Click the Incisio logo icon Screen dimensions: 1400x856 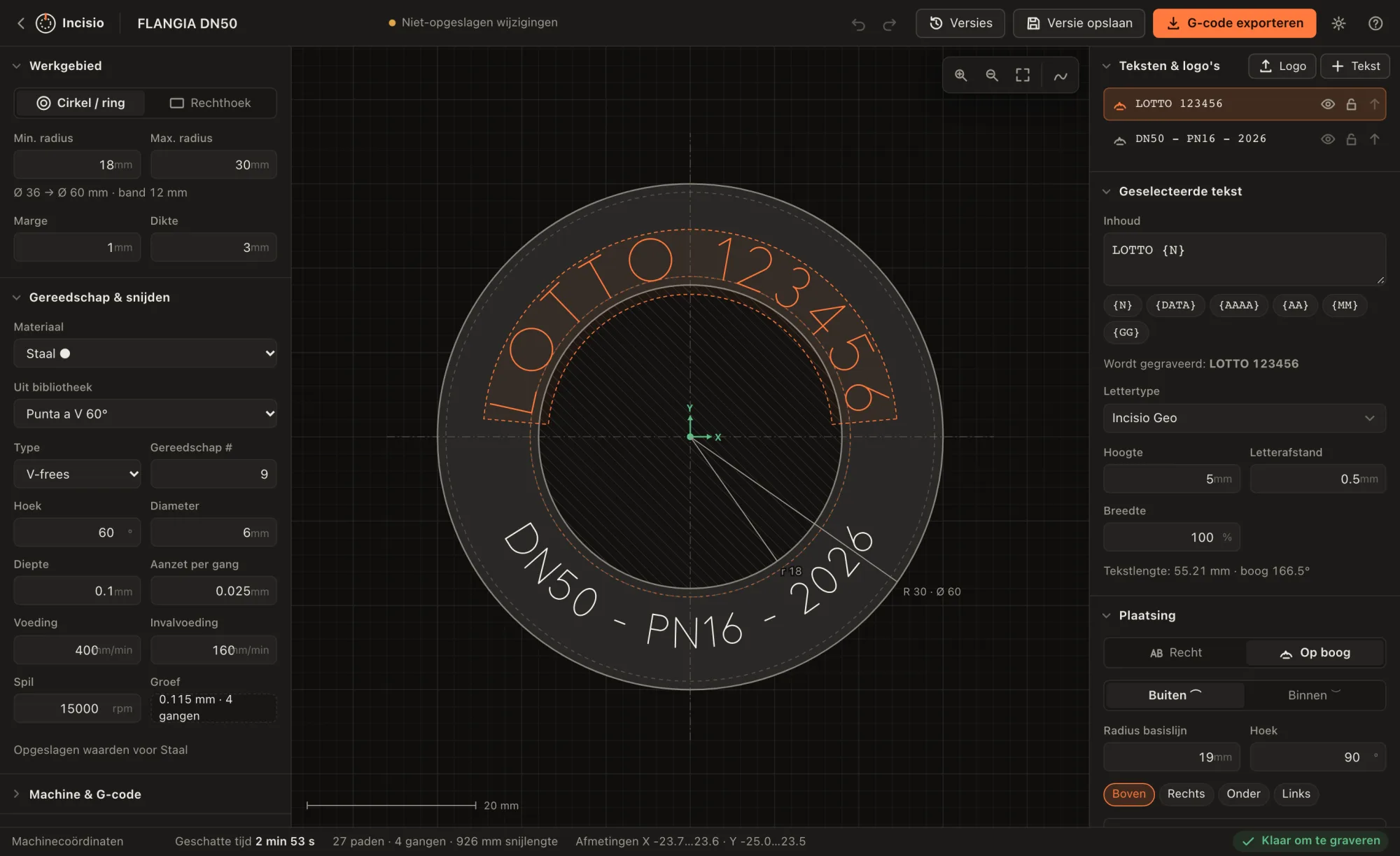[x=45, y=23]
